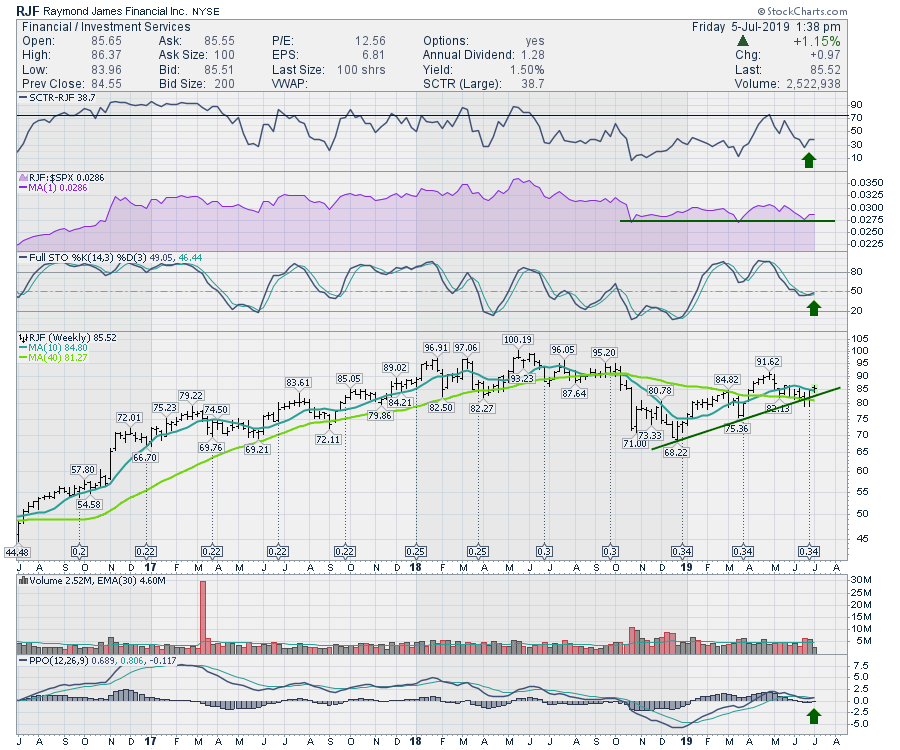Click the Prev Close value 84.55
The height and width of the screenshot is (750, 900).
tap(106, 84)
